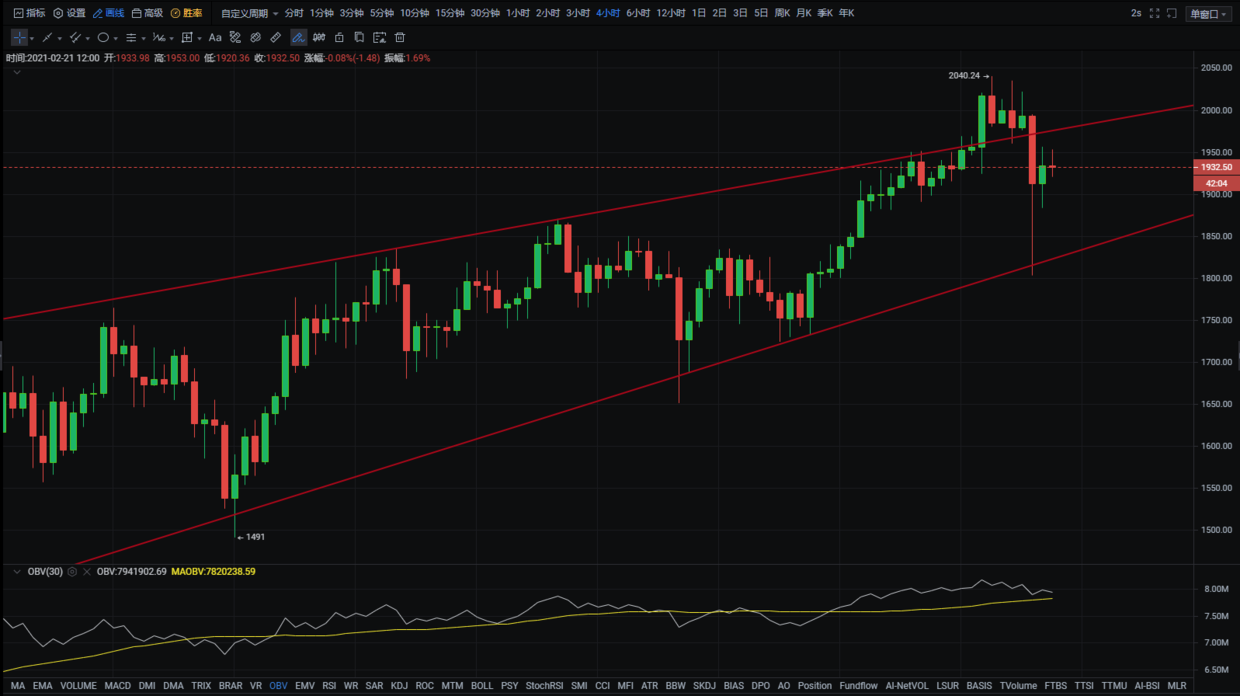Select the 1小时 timeframe
Screen dimensions: 1240x696
[518, 13]
